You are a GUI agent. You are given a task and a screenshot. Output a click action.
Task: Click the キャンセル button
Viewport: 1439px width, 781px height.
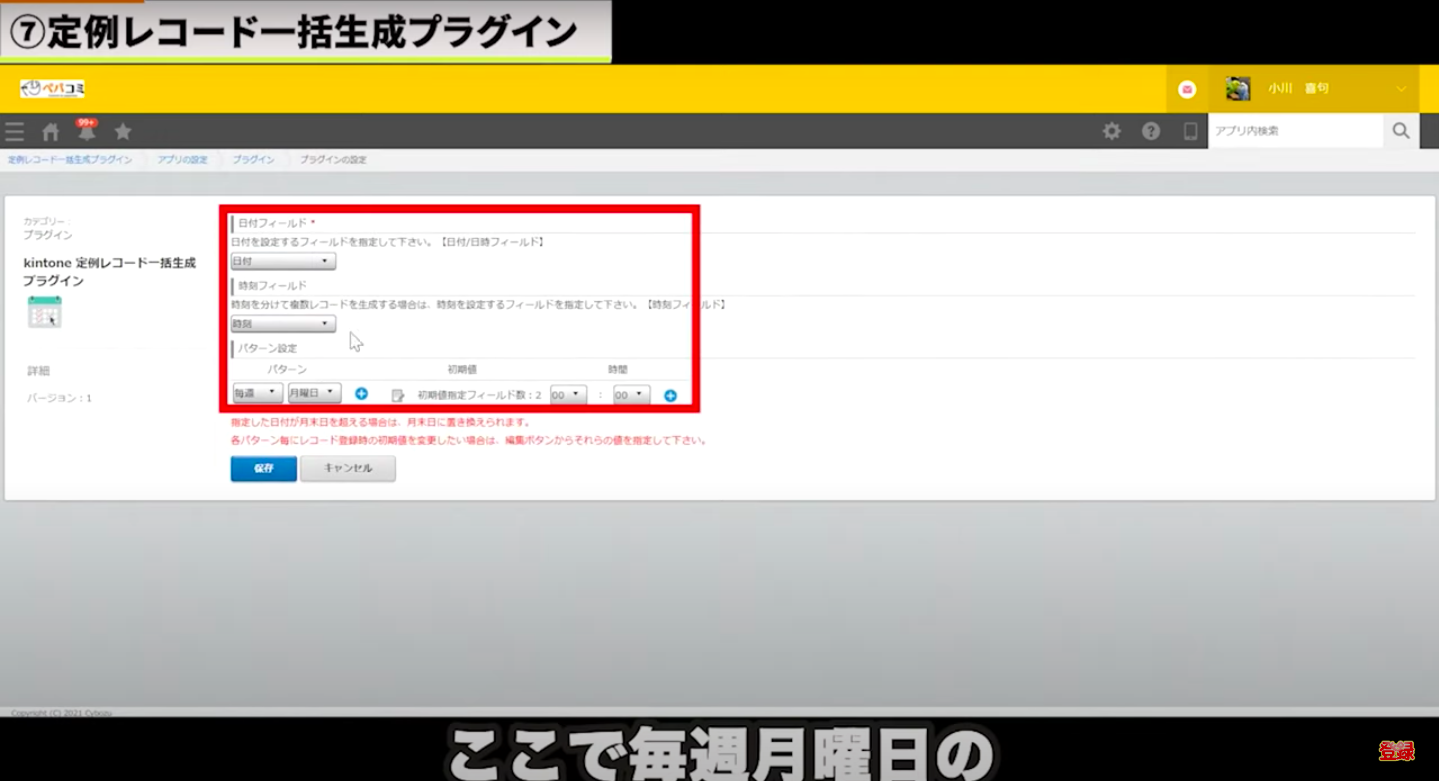(x=347, y=468)
